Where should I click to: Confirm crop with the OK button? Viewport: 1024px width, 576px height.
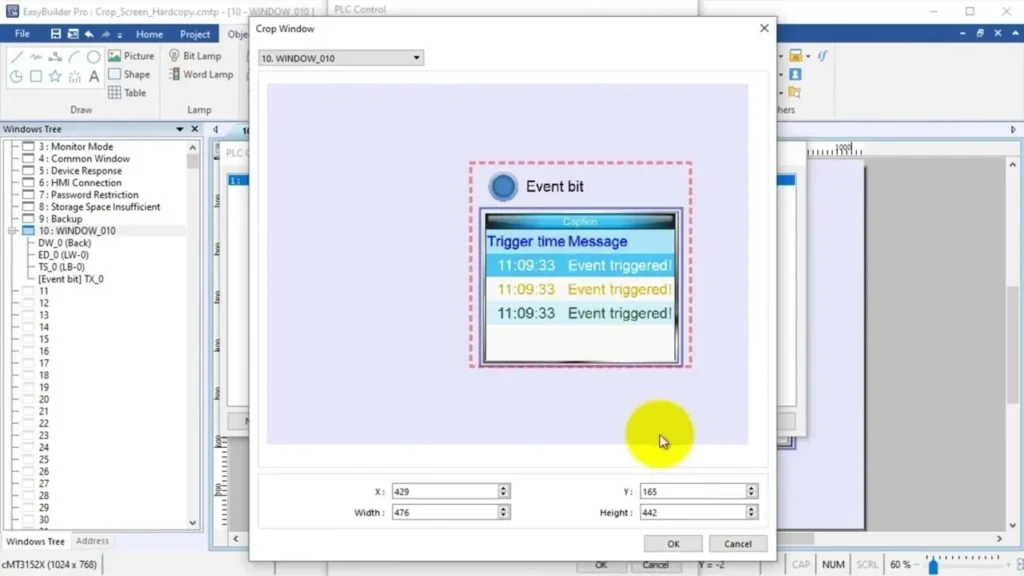(x=673, y=544)
